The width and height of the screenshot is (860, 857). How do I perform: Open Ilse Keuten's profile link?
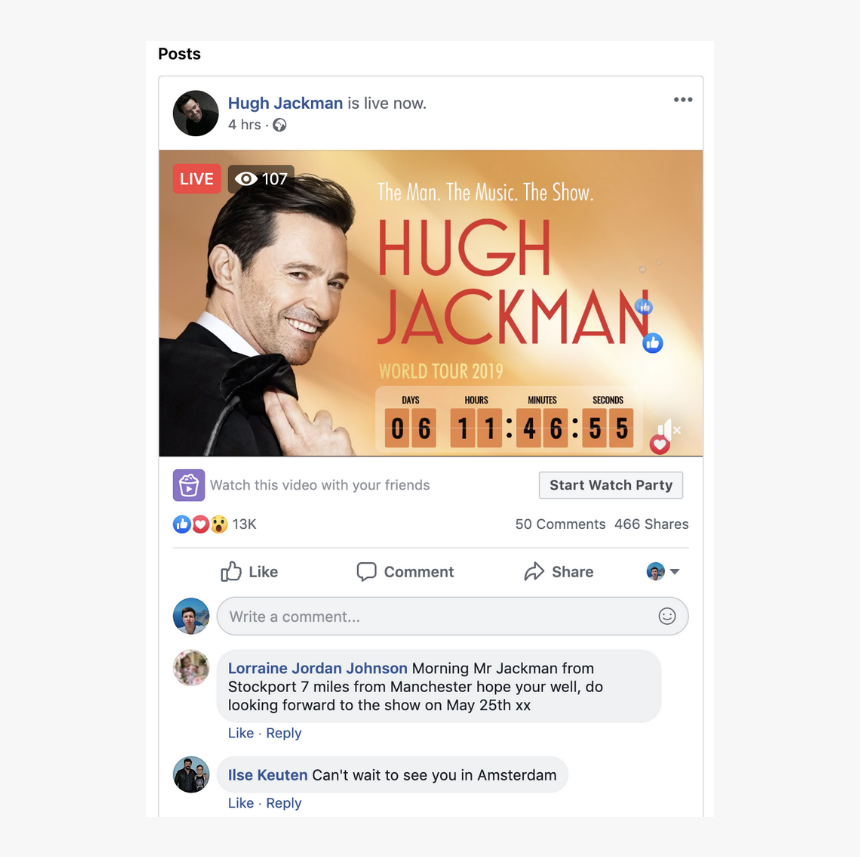coord(268,775)
